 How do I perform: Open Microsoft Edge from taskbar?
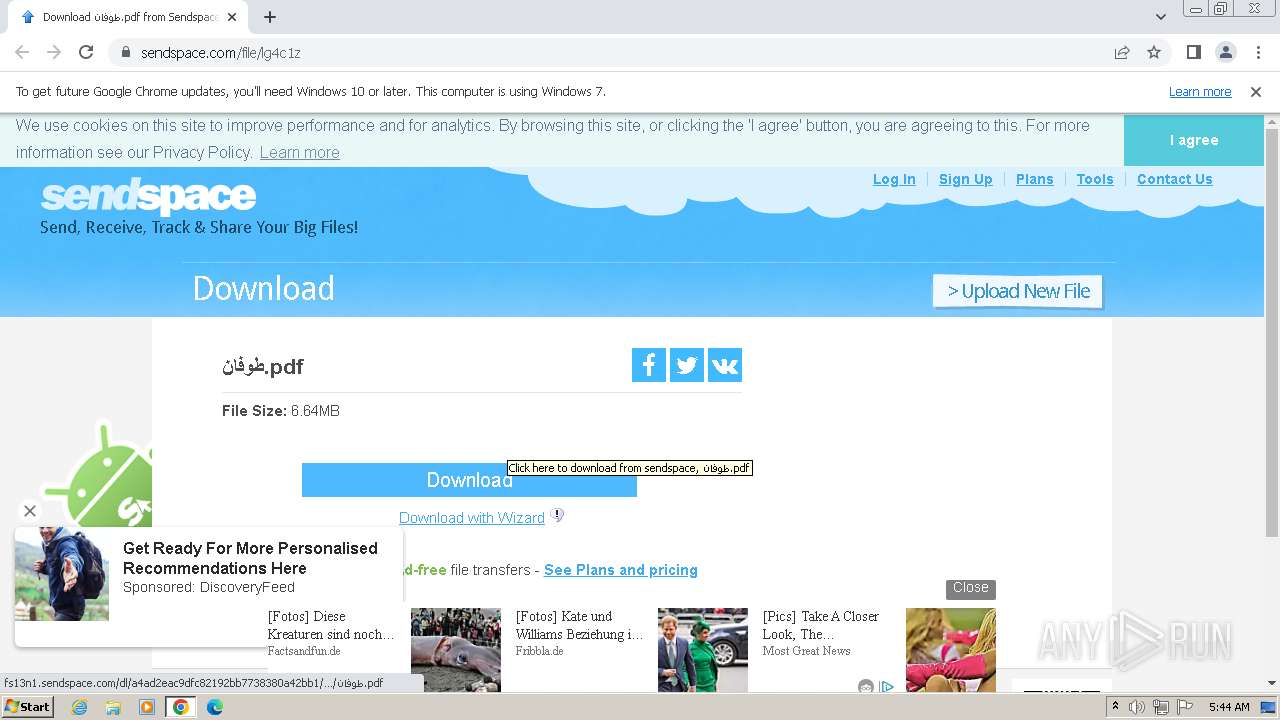pos(214,707)
